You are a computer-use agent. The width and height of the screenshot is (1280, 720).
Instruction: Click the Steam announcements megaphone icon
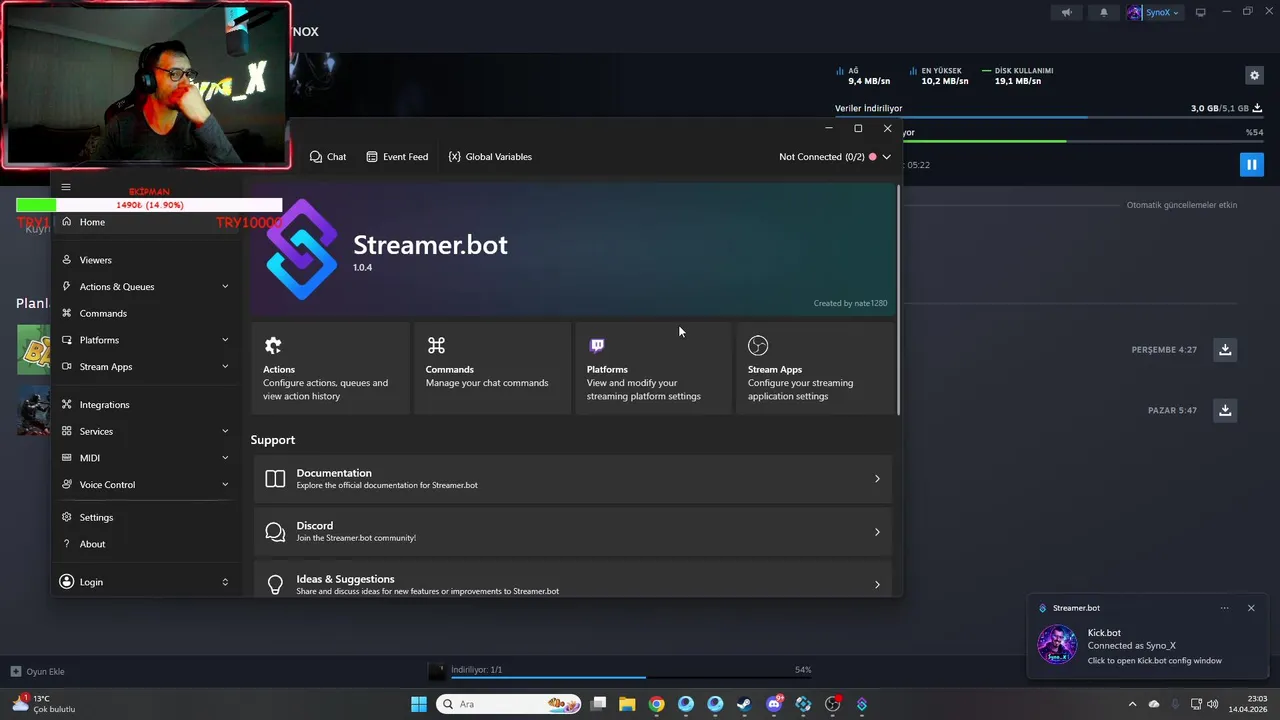tap(1066, 13)
